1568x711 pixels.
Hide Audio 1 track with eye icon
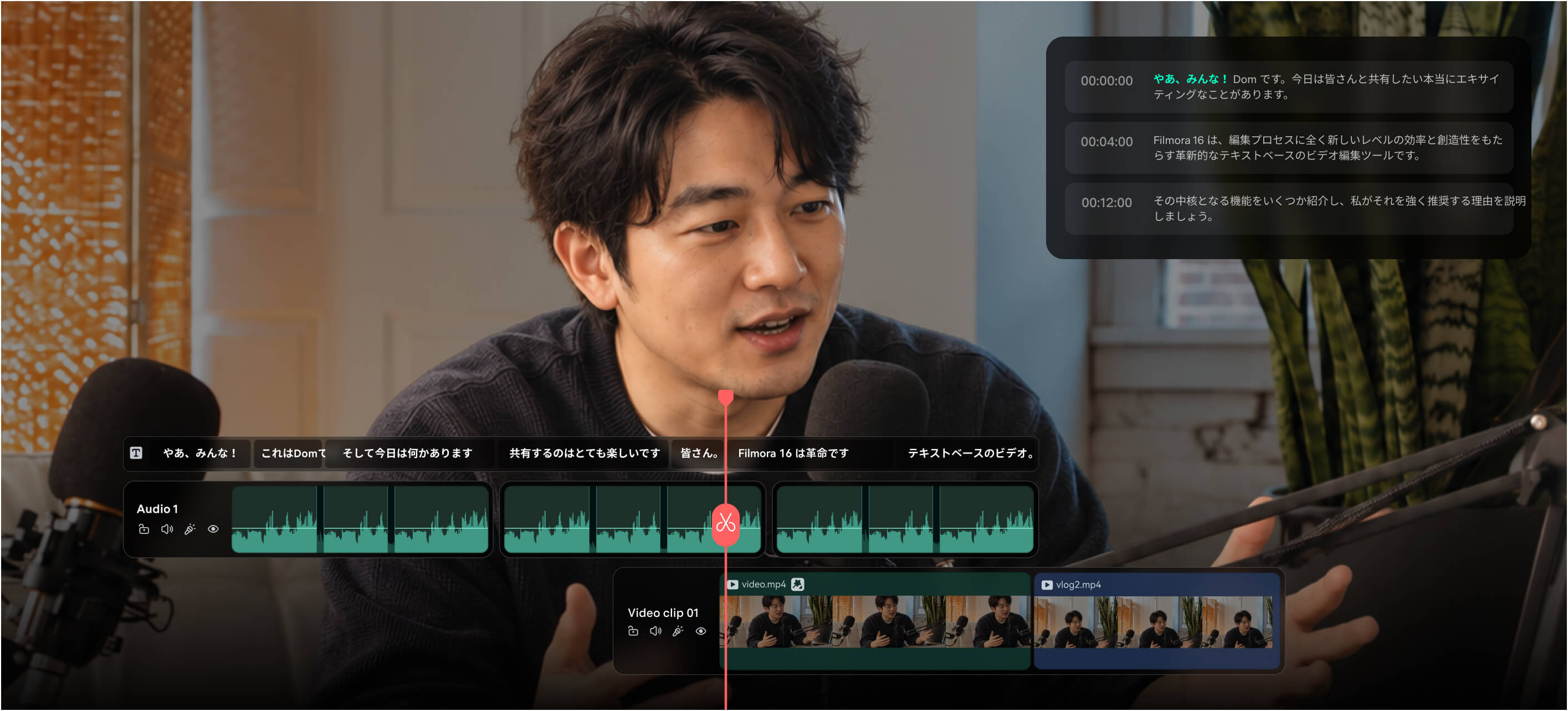coord(213,529)
